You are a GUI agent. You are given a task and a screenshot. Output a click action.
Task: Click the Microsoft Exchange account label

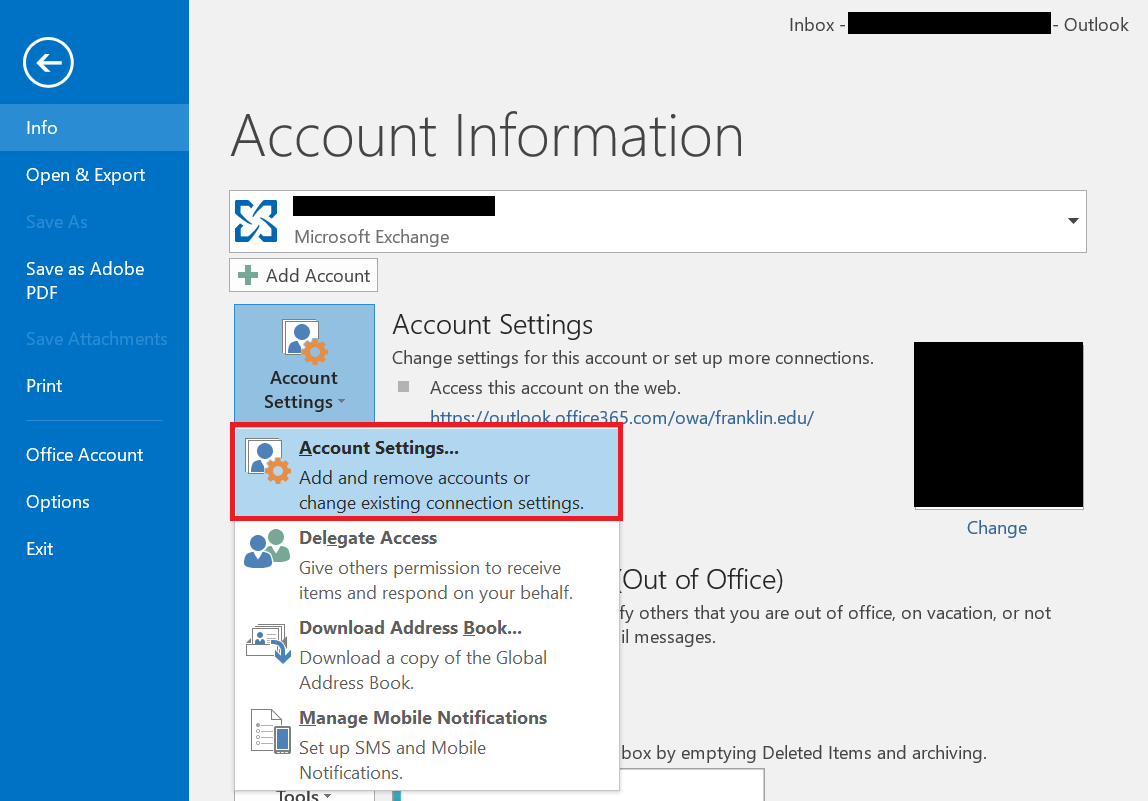(371, 237)
